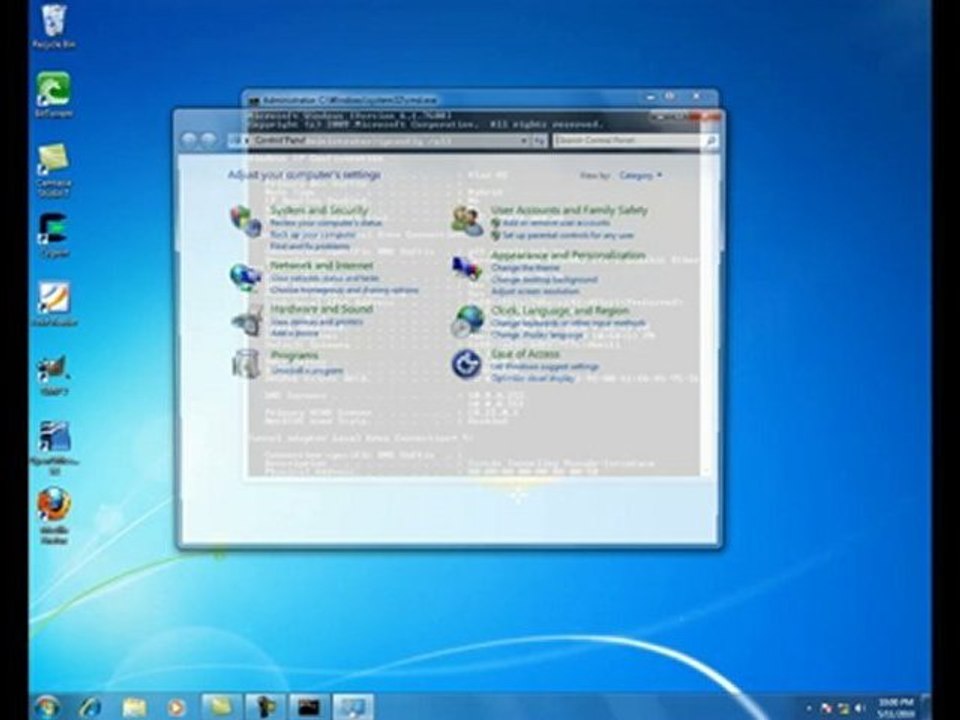The height and width of the screenshot is (720, 960).
Task: Launch Internet Explorer from taskbar
Action: point(91,708)
